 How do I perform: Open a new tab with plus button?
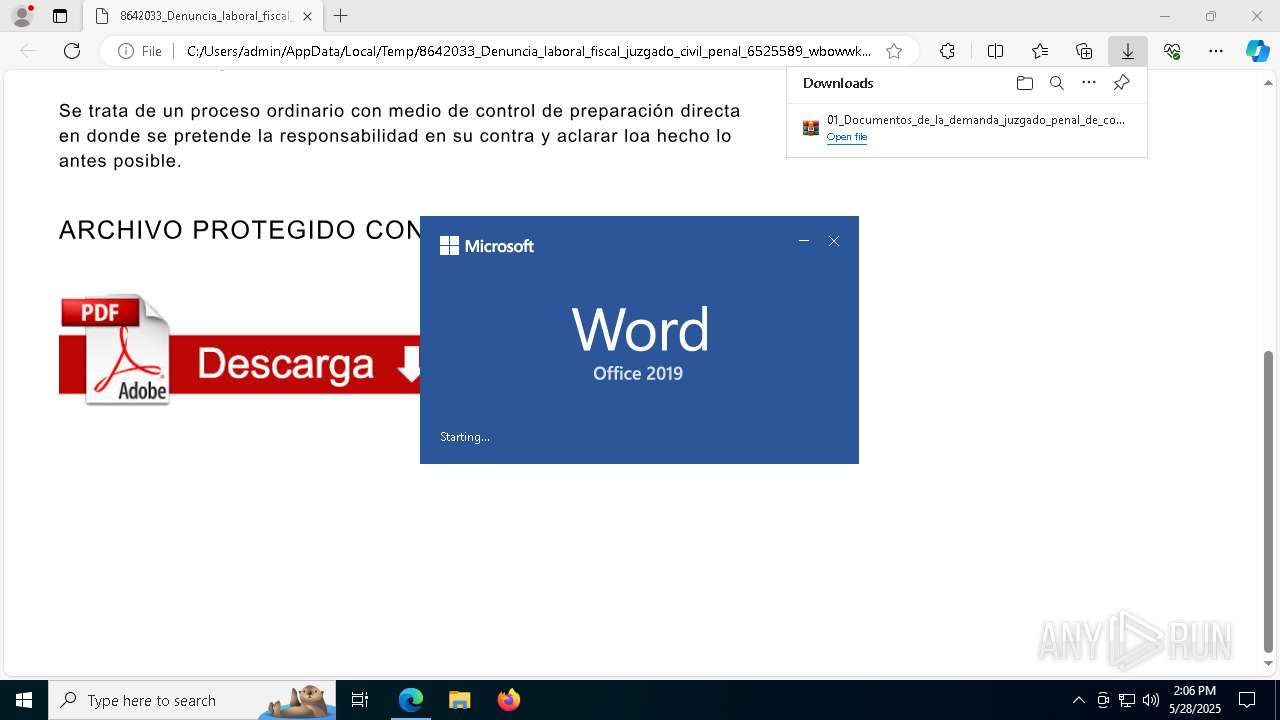click(341, 16)
